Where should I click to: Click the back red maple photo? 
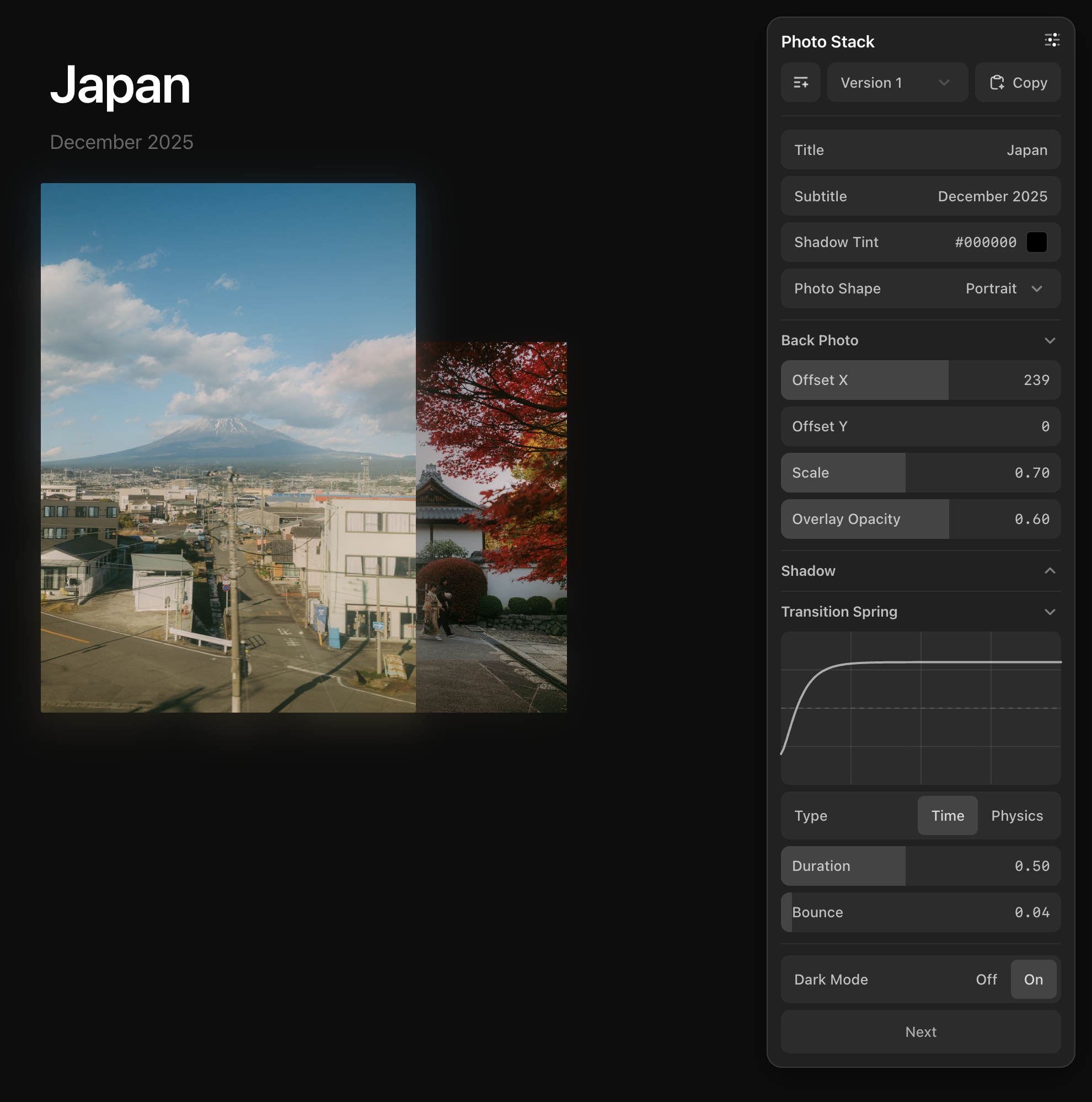(491, 527)
